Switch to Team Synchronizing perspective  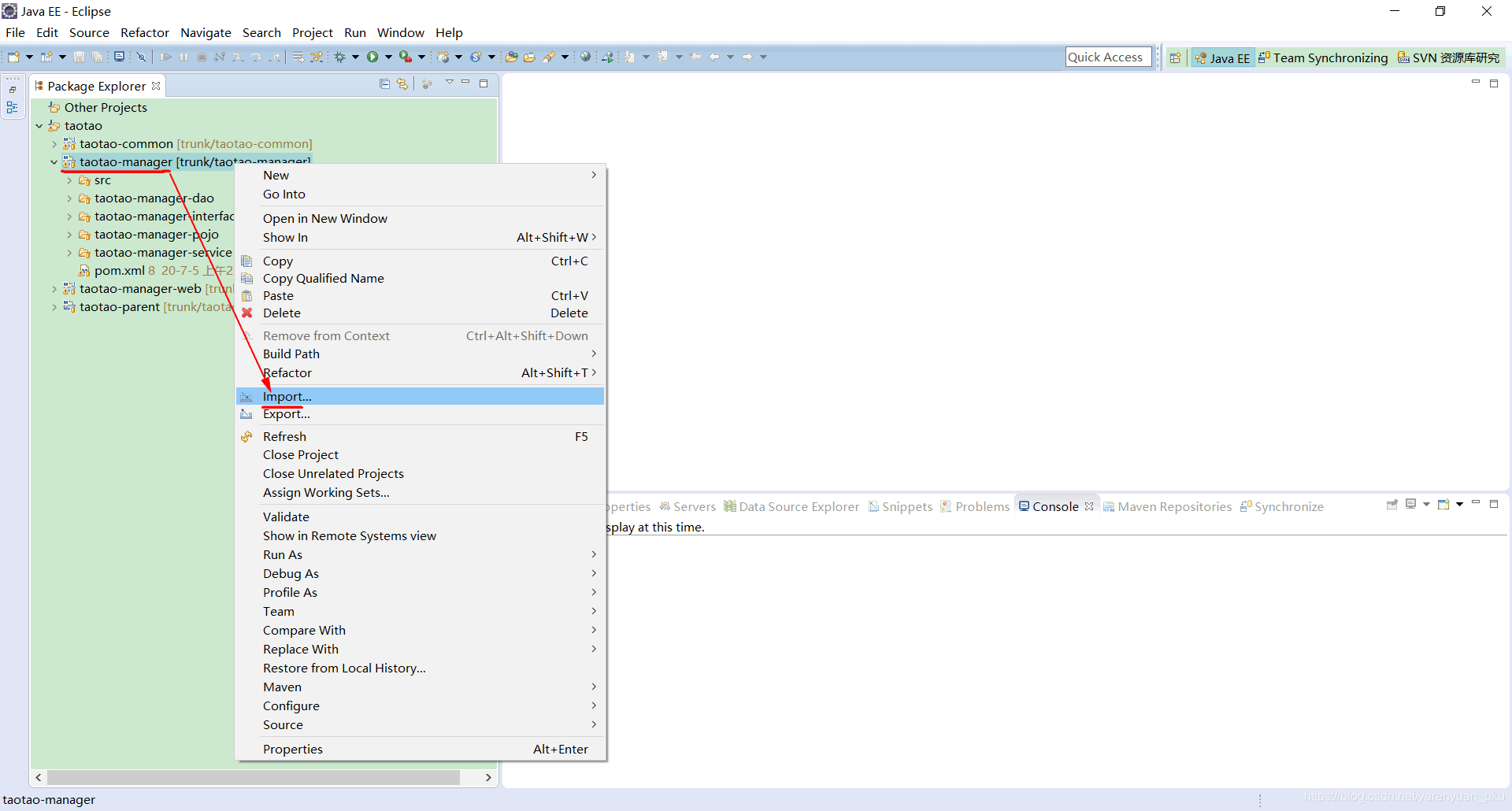pos(1324,57)
